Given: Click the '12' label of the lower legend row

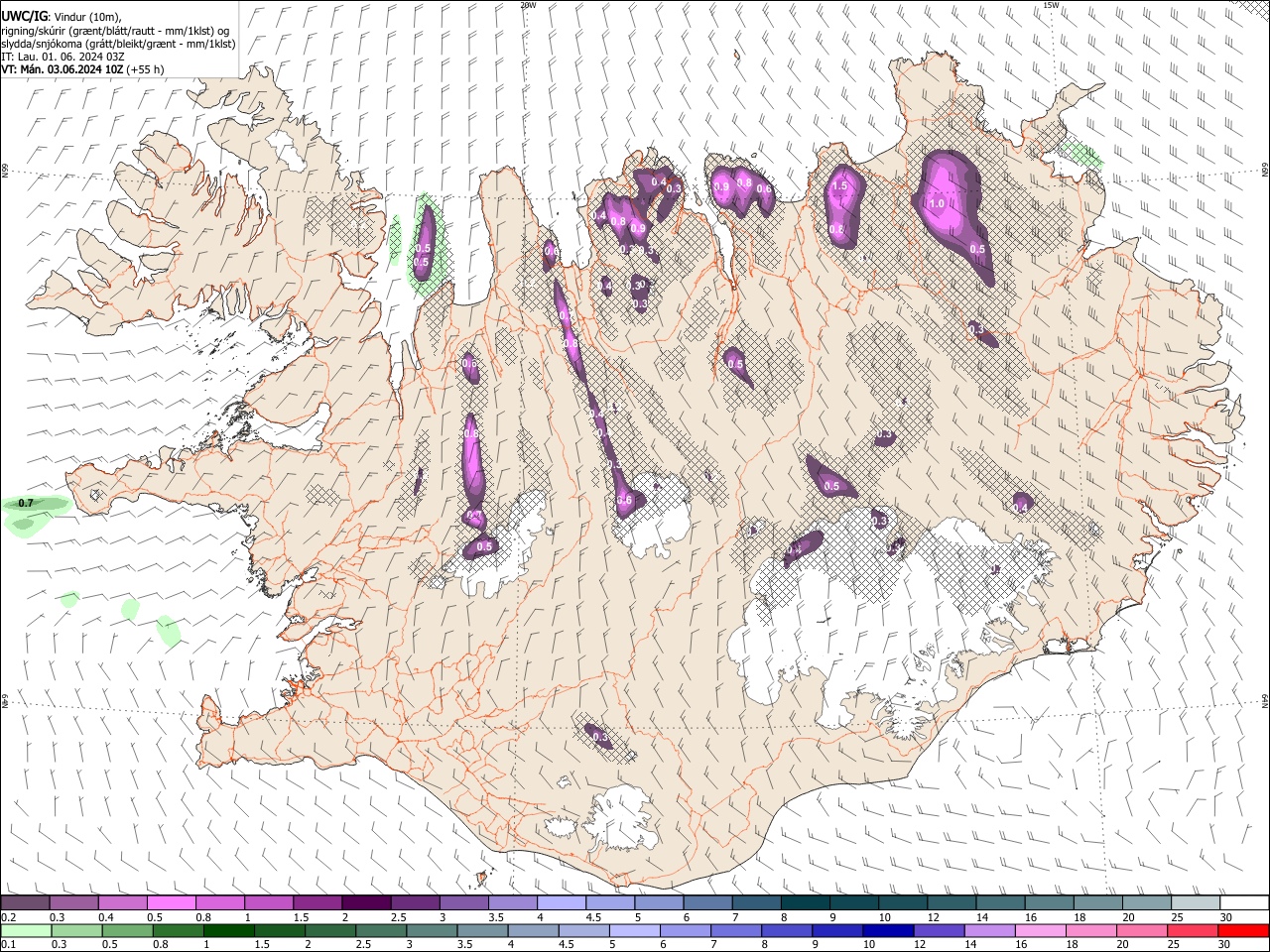Looking at the screenshot, I should pos(919,944).
